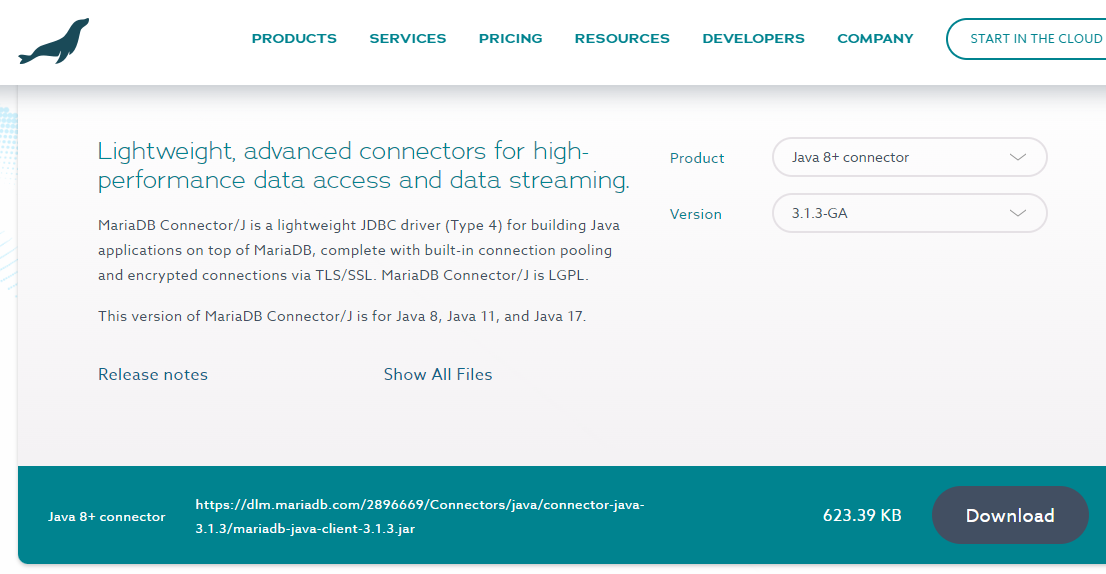Click the Java 8+ connector label in download bar
The width and height of the screenshot is (1106, 574).
coord(107,517)
